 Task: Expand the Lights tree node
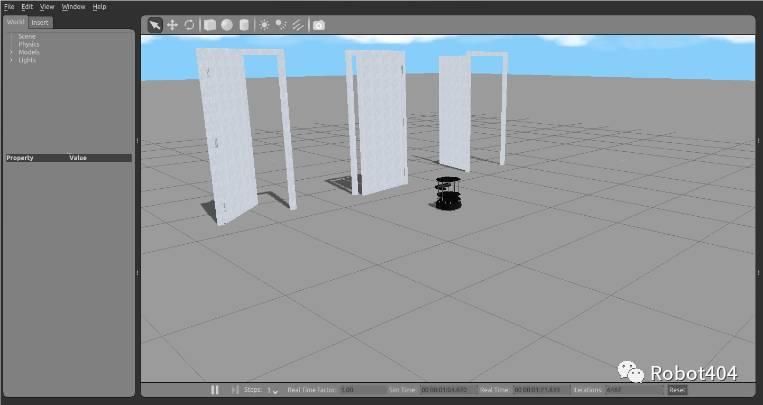(11, 60)
